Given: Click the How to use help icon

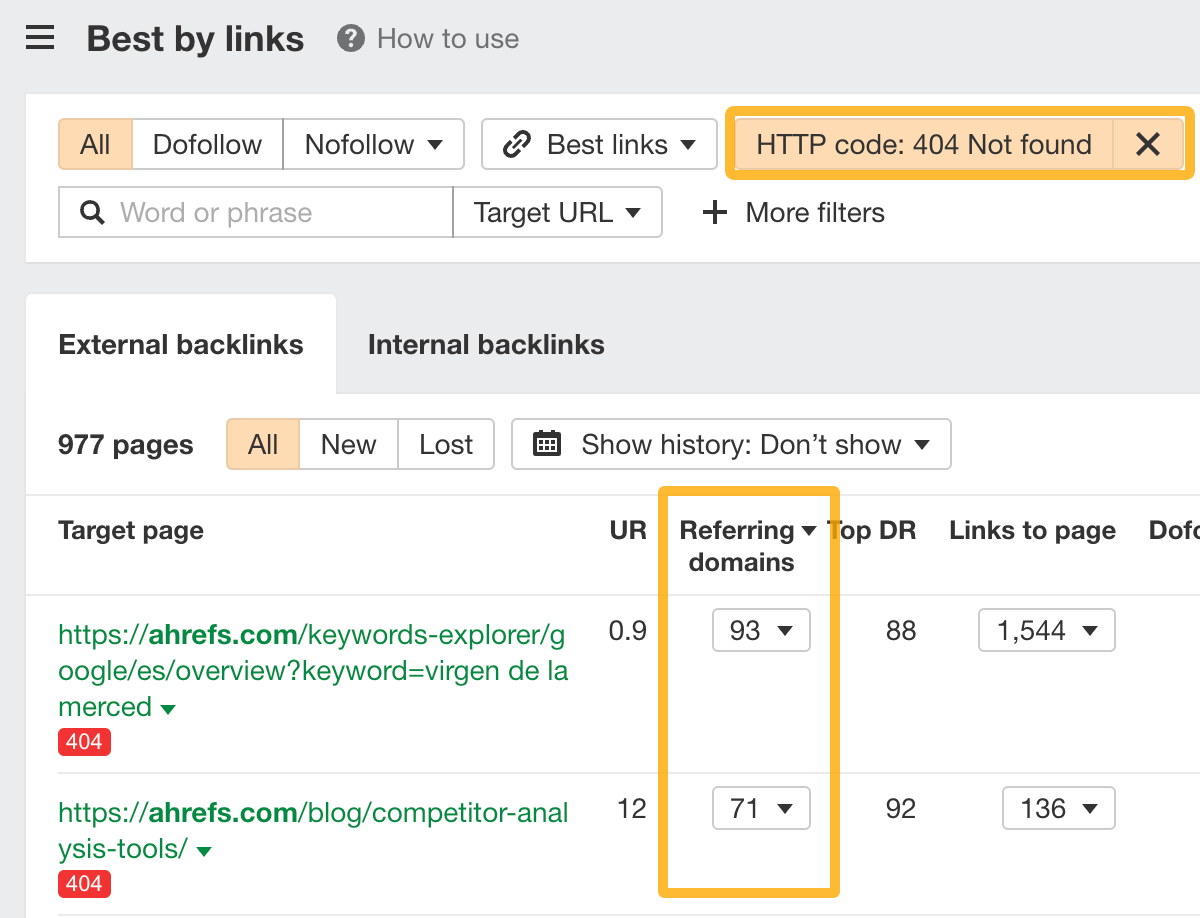Looking at the screenshot, I should point(349,38).
